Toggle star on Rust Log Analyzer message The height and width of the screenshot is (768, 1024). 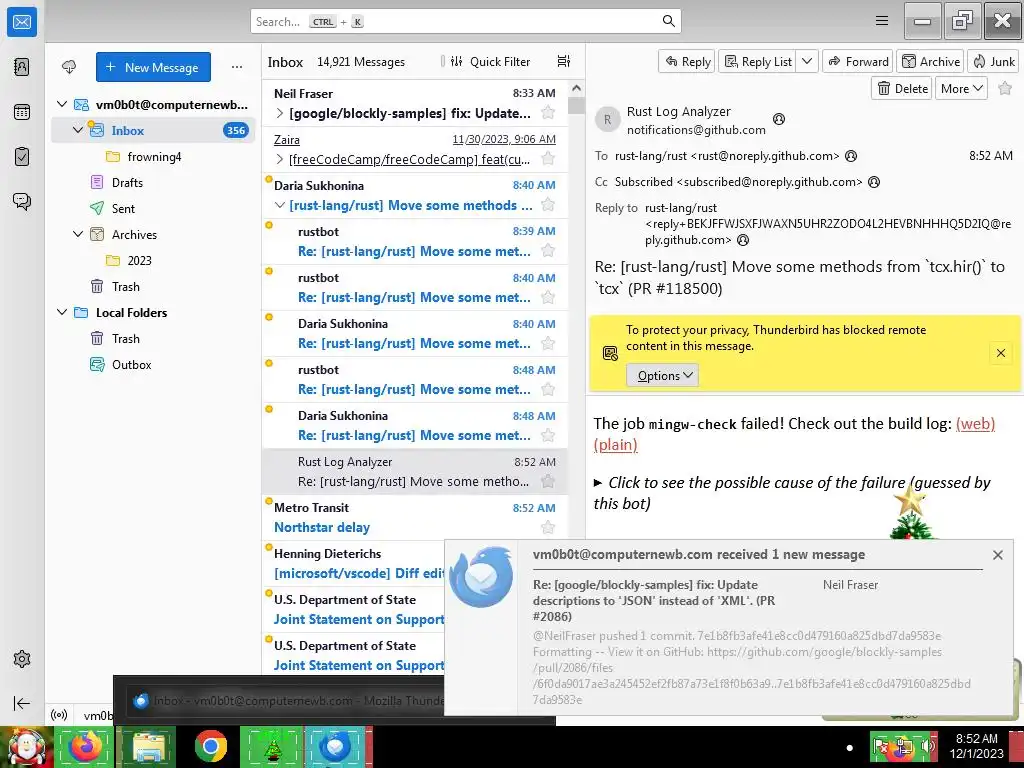[x=548, y=481]
